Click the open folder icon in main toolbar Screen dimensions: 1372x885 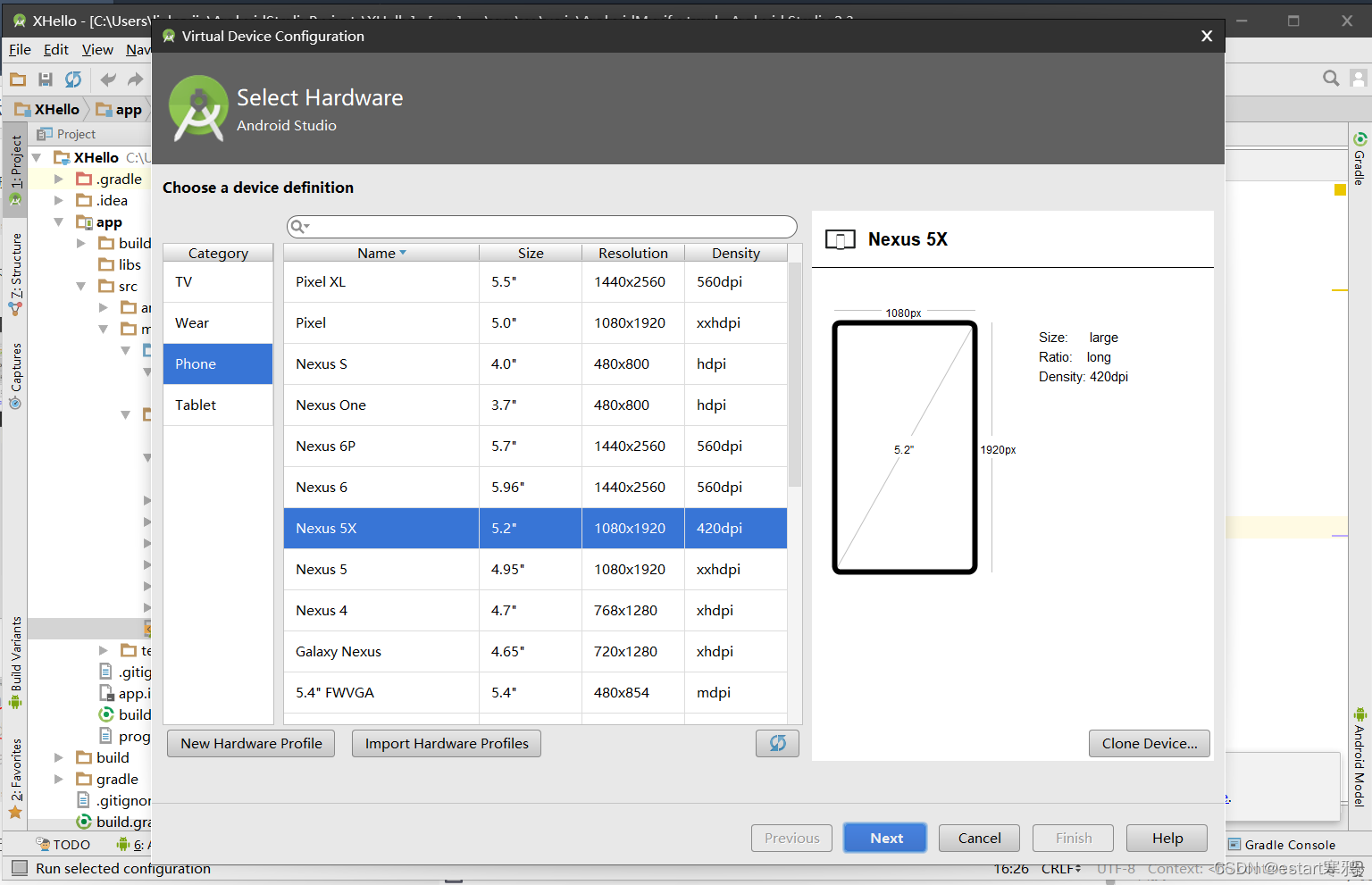[18, 79]
